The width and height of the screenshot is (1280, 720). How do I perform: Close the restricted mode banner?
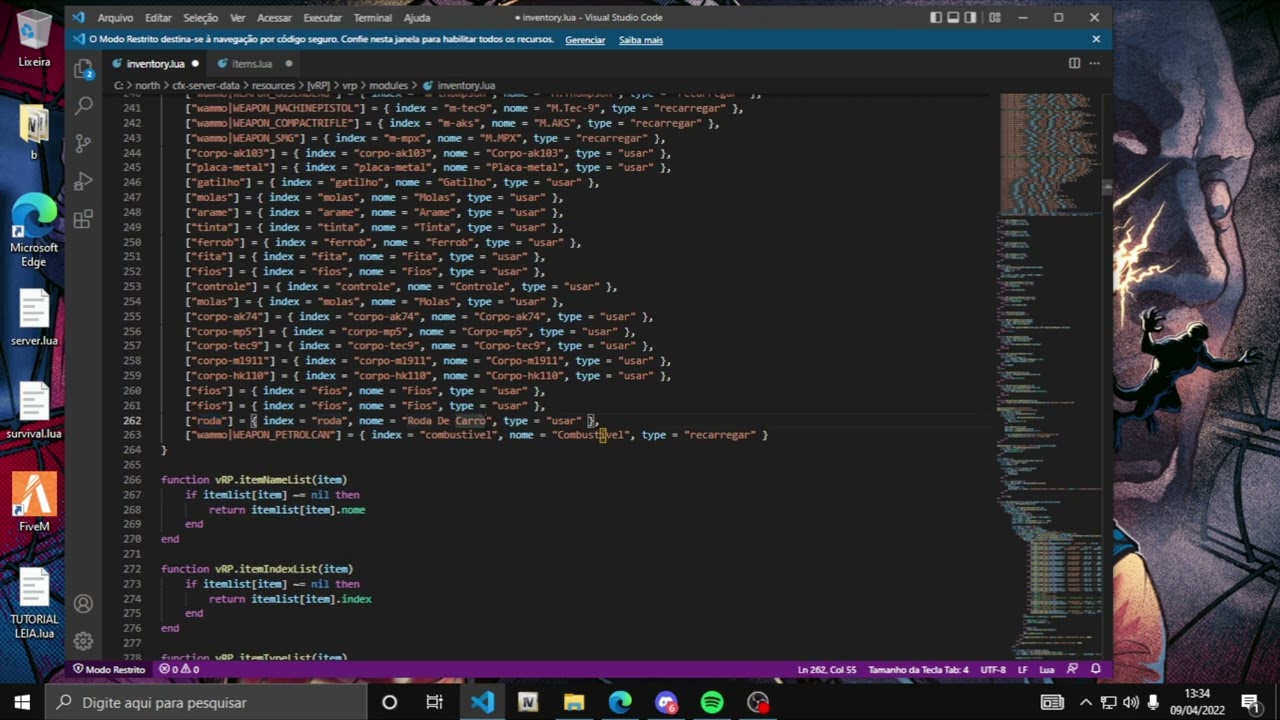pos(1096,39)
